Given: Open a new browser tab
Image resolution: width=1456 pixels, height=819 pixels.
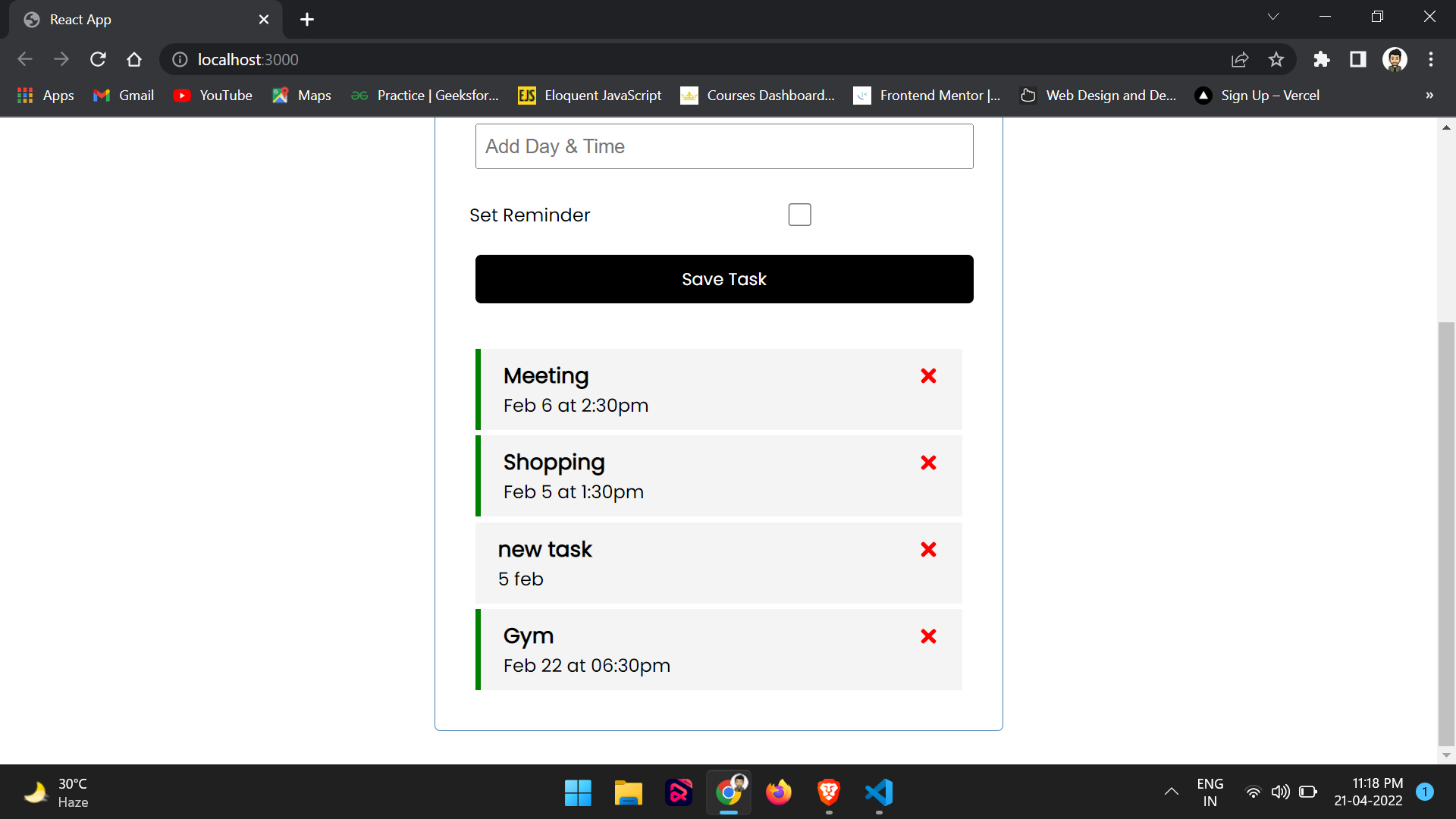Looking at the screenshot, I should pos(307,20).
